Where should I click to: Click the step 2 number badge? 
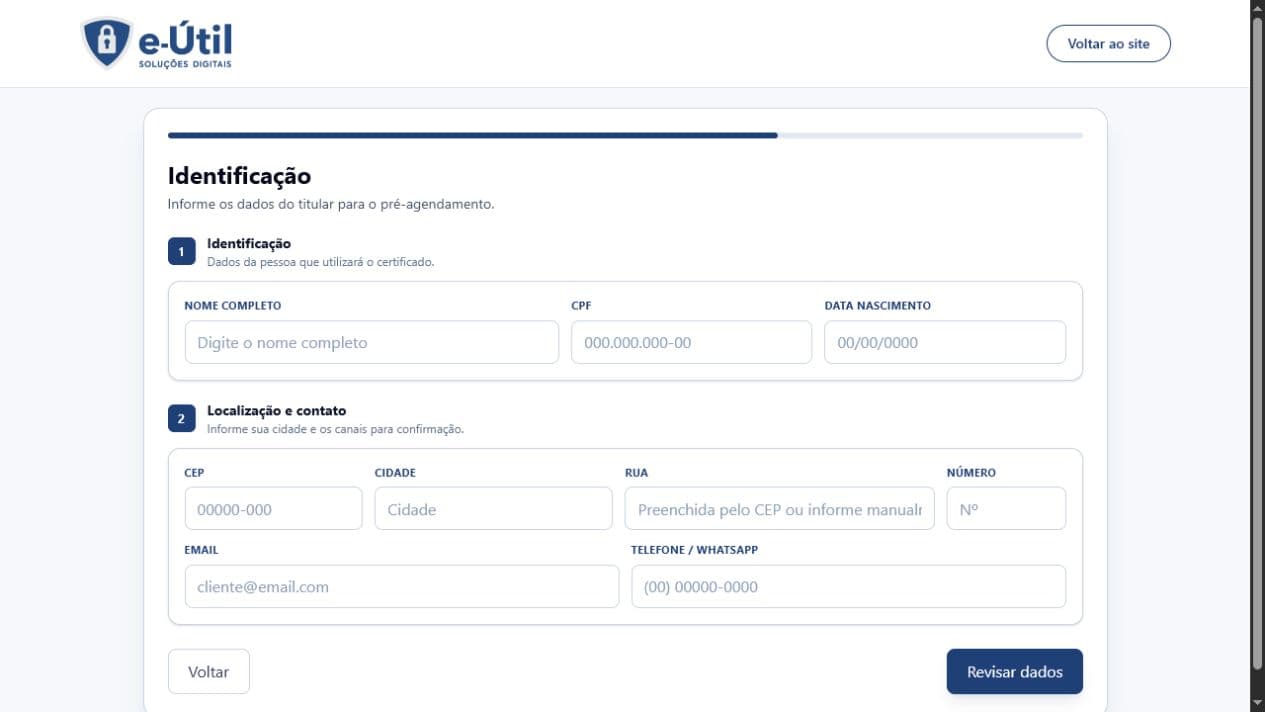(181, 419)
